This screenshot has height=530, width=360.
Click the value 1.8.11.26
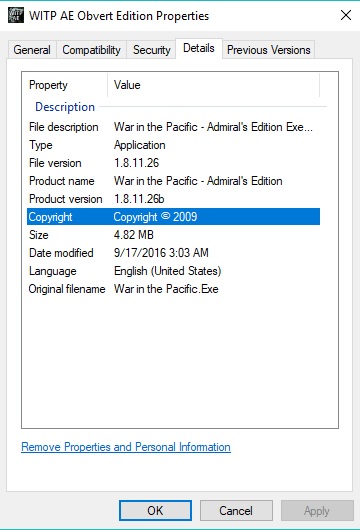(137, 163)
